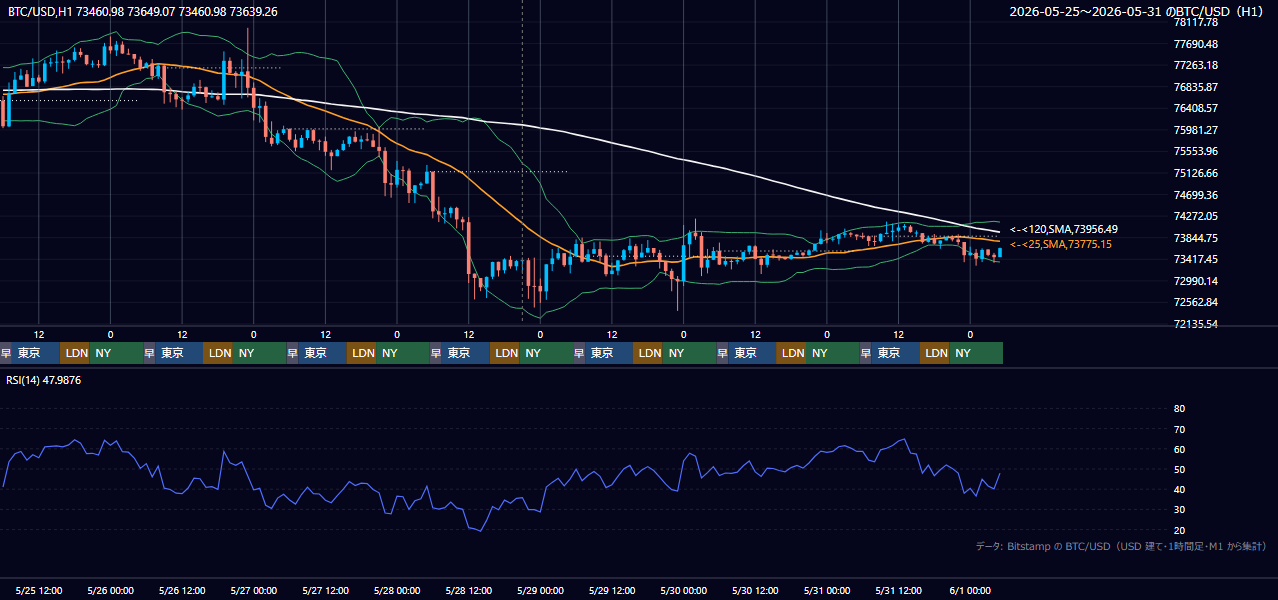Click the 75126.66 price axis label
This screenshot has height=600, width=1278.
coord(1196,173)
